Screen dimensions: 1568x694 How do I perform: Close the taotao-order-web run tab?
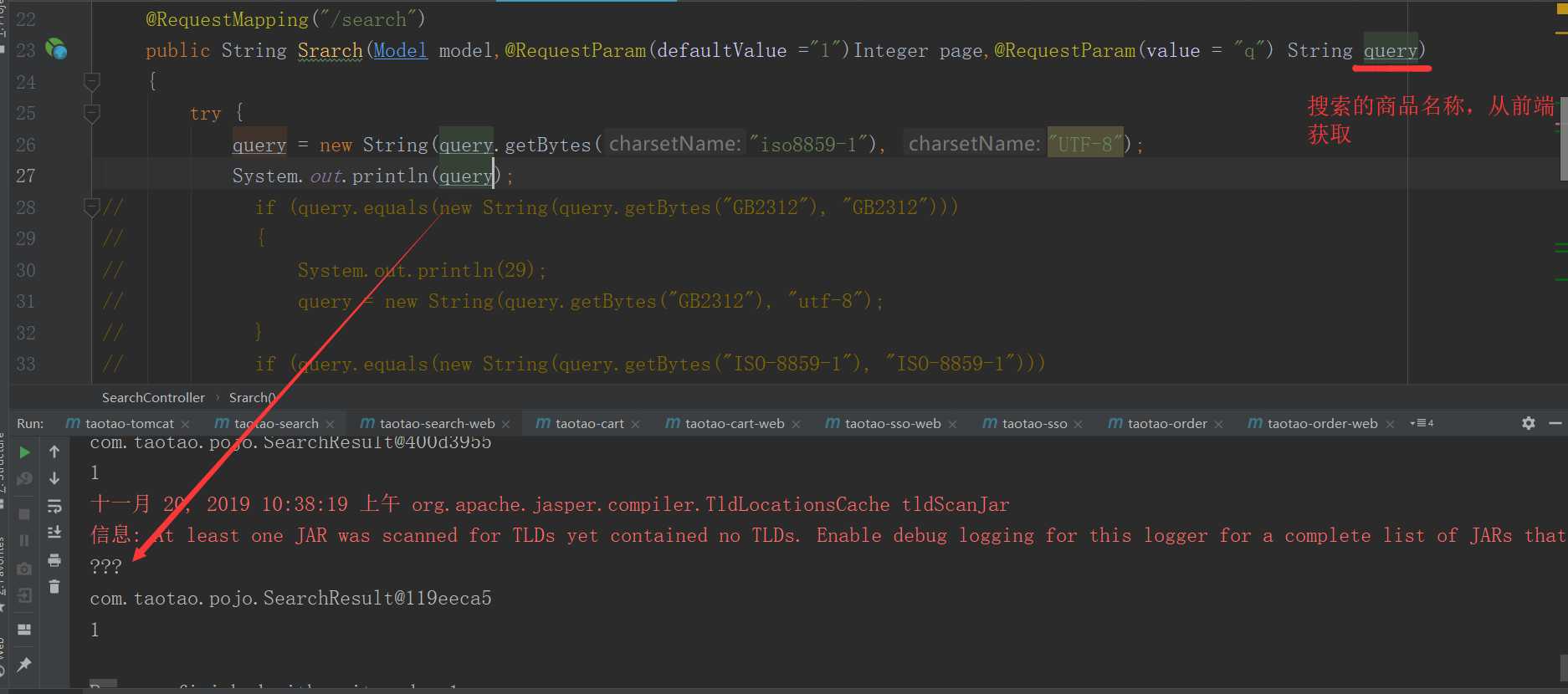[x=1391, y=425]
